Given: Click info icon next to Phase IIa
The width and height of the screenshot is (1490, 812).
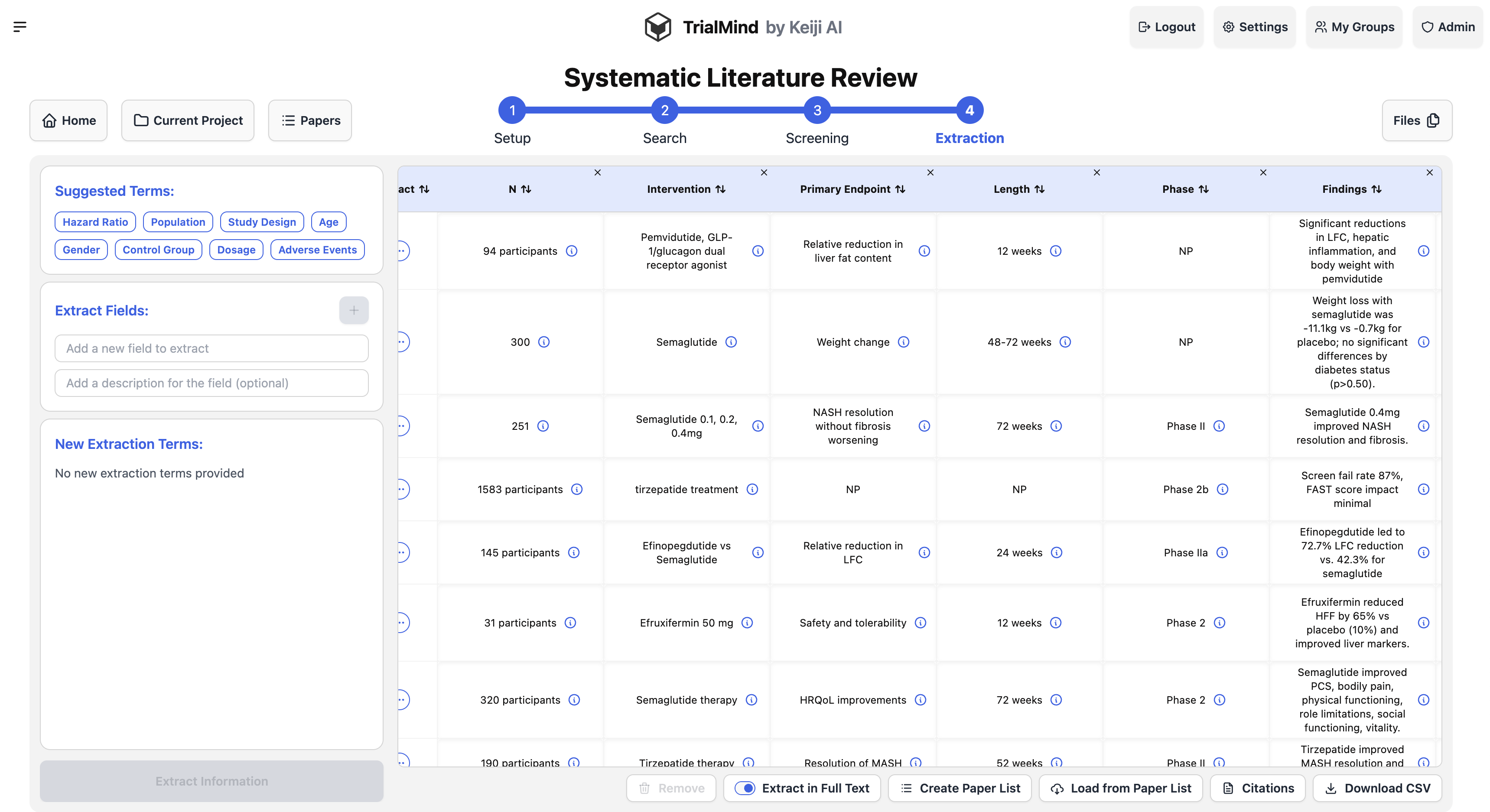Looking at the screenshot, I should pyautogui.click(x=1222, y=552).
